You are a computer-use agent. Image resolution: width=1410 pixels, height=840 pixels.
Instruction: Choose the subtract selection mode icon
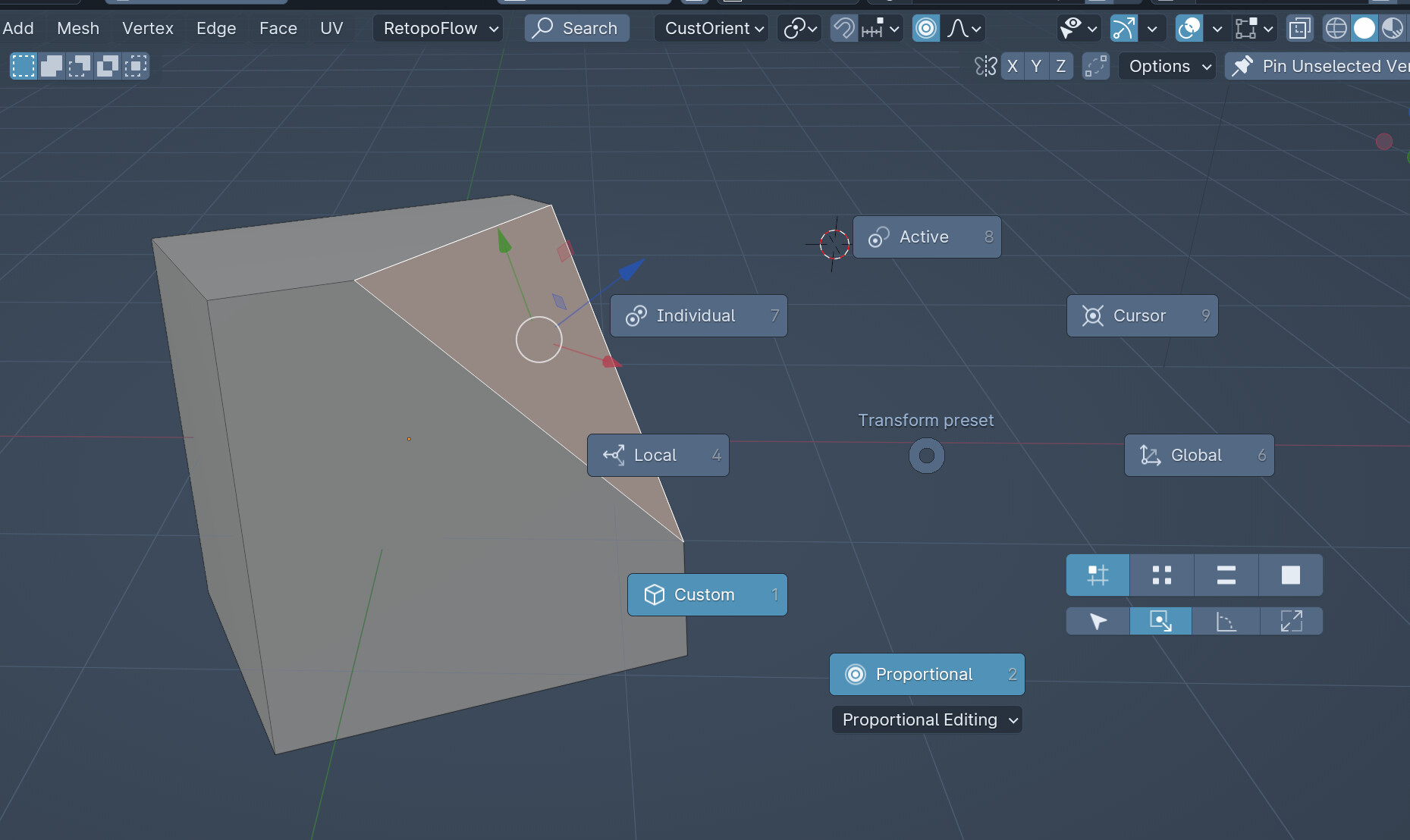(x=80, y=66)
